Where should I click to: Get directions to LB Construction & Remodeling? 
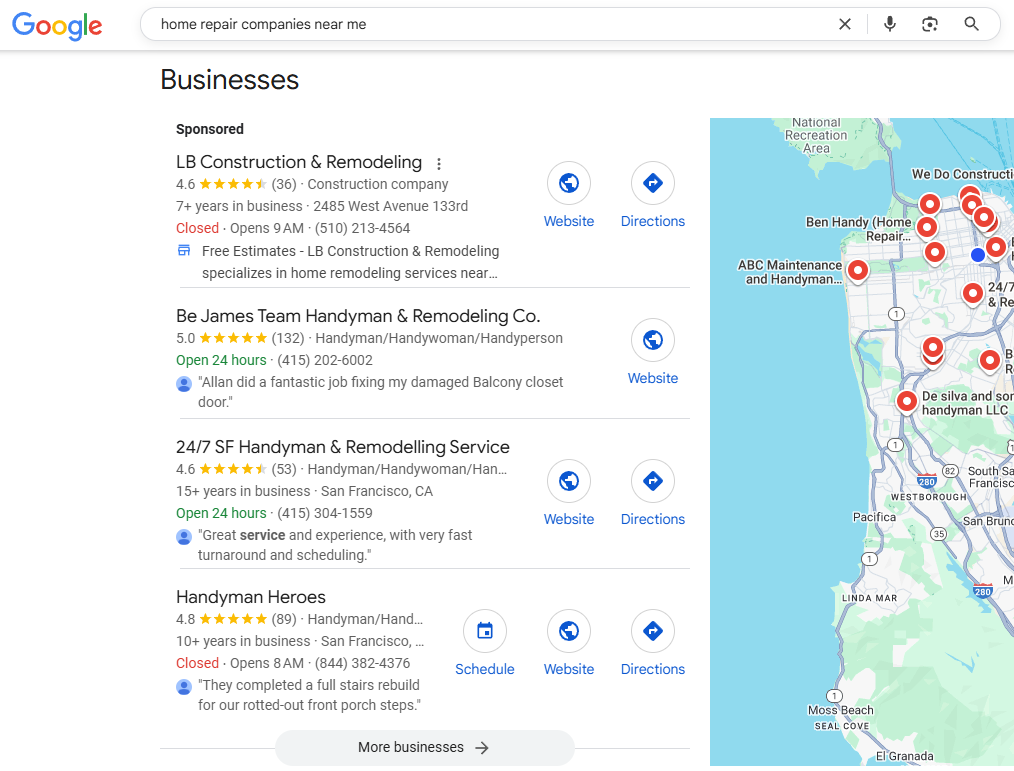click(x=652, y=183)
